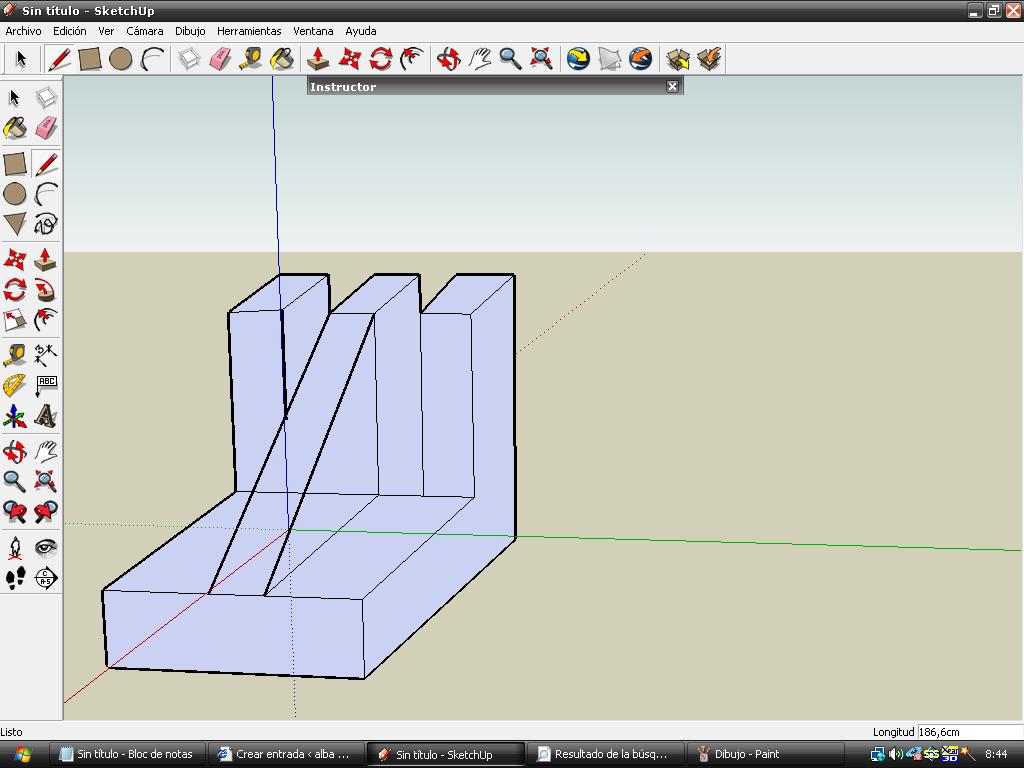Click the Place Model in Google Earth icon
1024x768 pixels.
(x=641, y=59)
